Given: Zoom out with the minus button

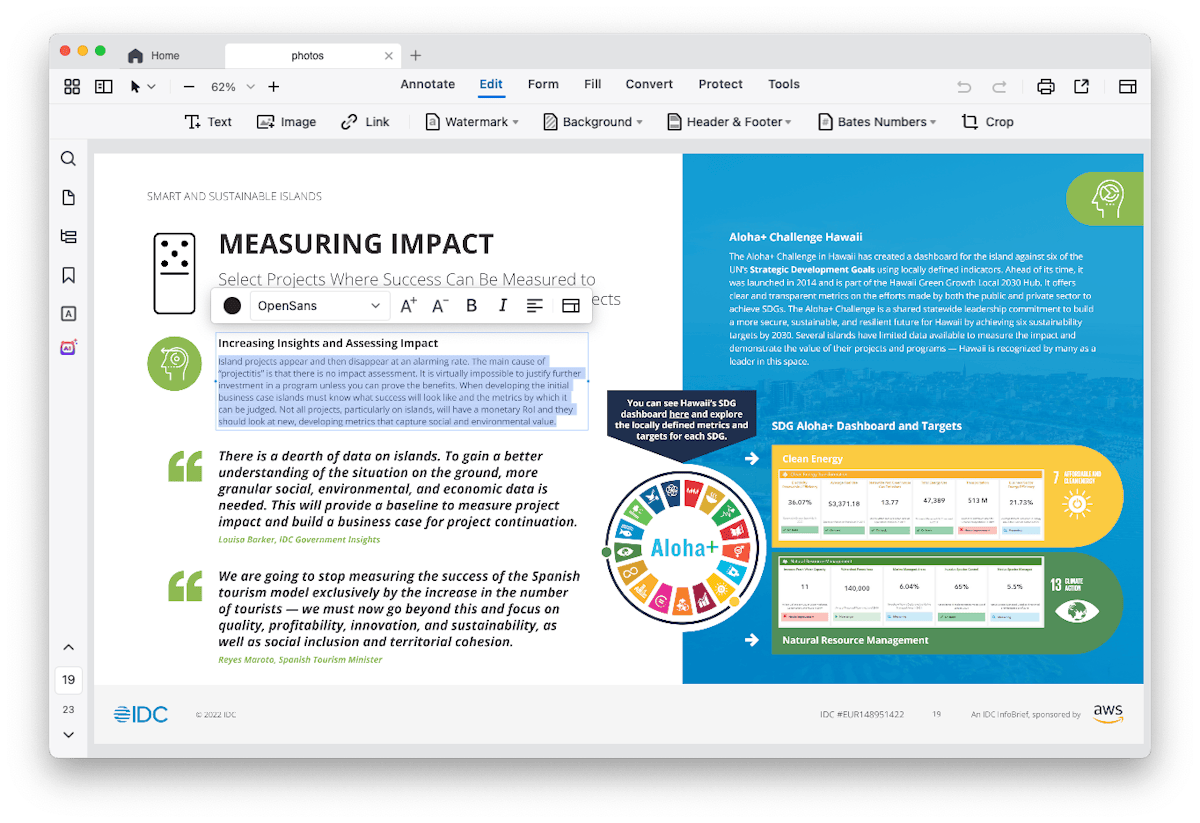Looking at the screenshot, I should pos(189,87).
